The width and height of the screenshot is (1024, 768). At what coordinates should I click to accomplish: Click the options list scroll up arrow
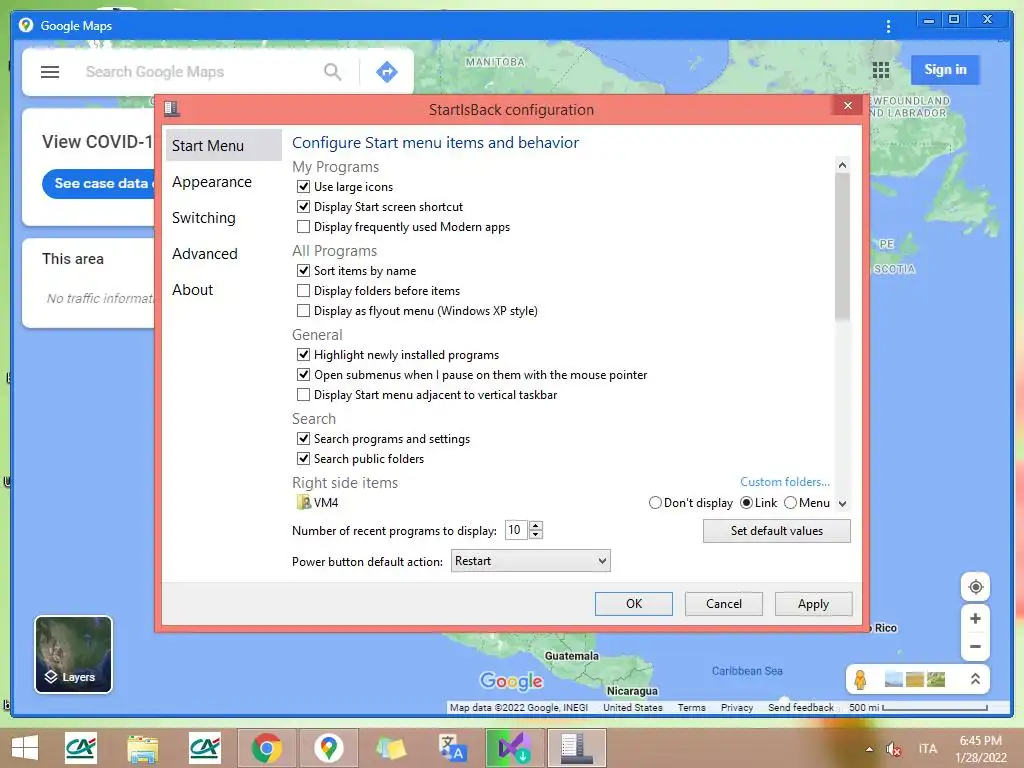coord(842,165)
